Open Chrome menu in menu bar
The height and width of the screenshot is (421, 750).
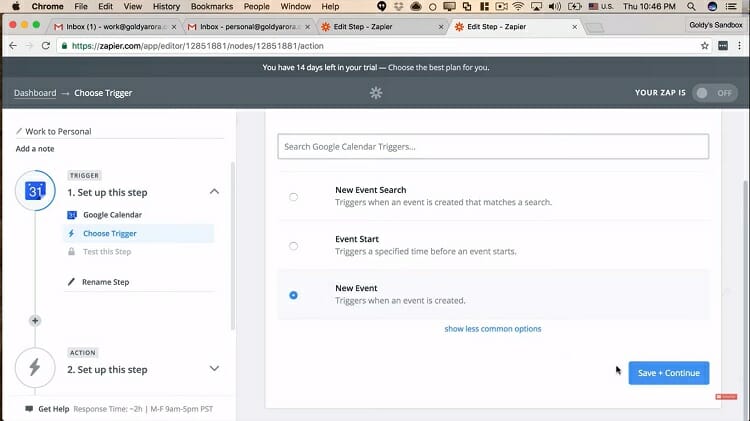pos(47,7)
